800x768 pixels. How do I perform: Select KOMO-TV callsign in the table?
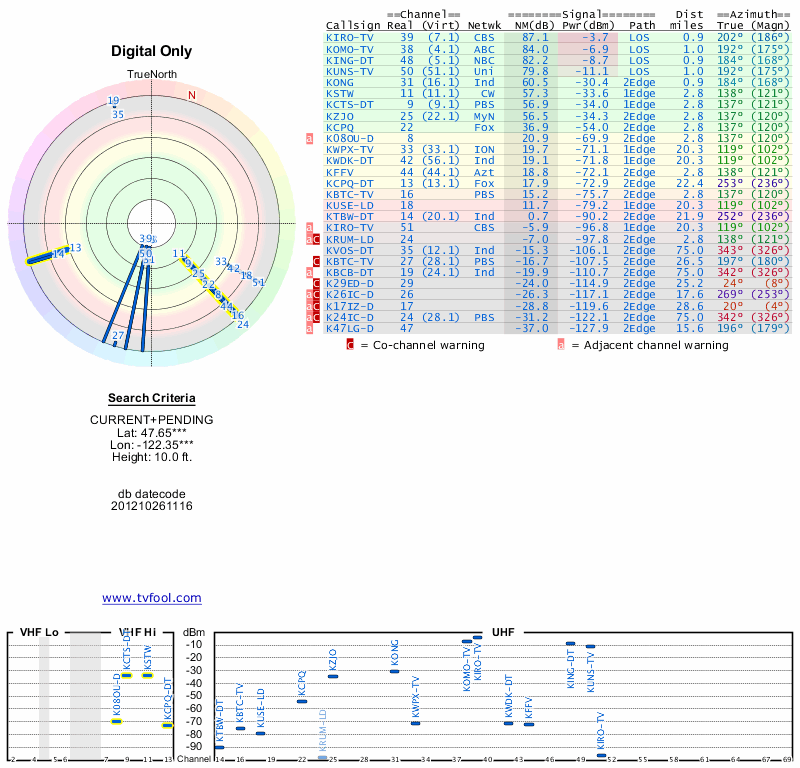(x=350, y=49)
